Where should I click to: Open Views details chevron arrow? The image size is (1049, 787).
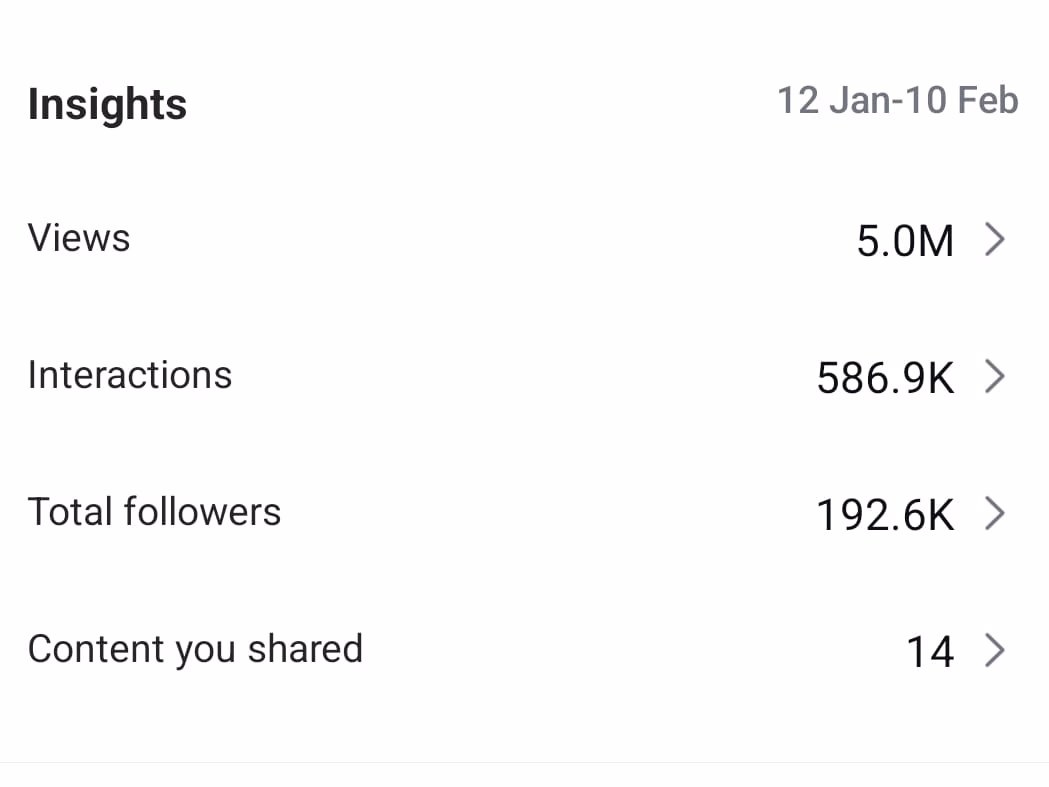click(x=993, y=240)
